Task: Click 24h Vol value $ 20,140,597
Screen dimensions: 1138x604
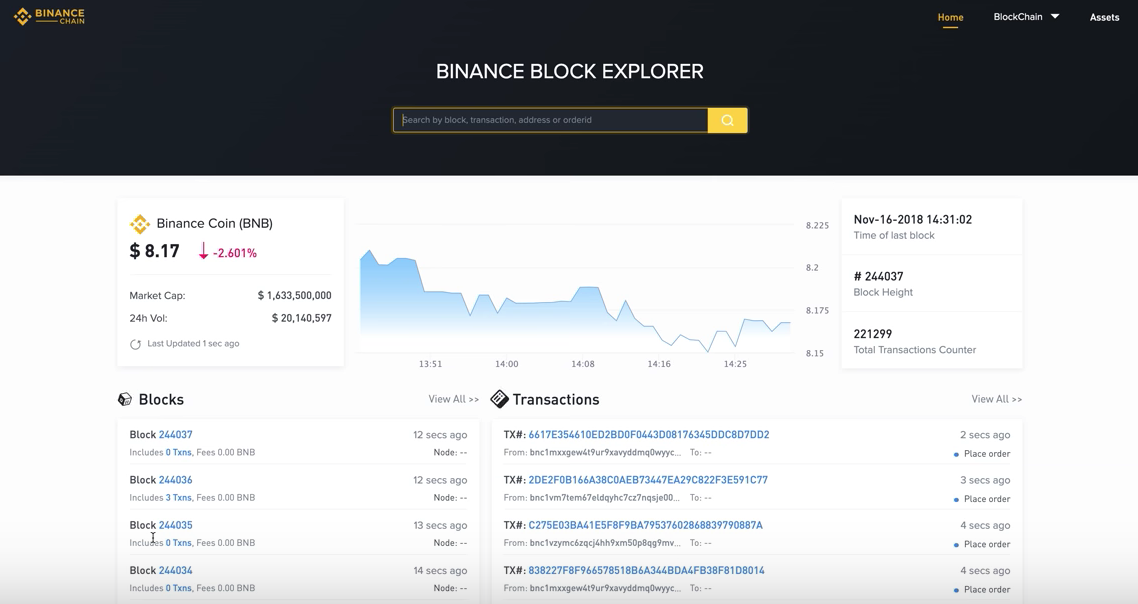Action: tap(301, 318)
